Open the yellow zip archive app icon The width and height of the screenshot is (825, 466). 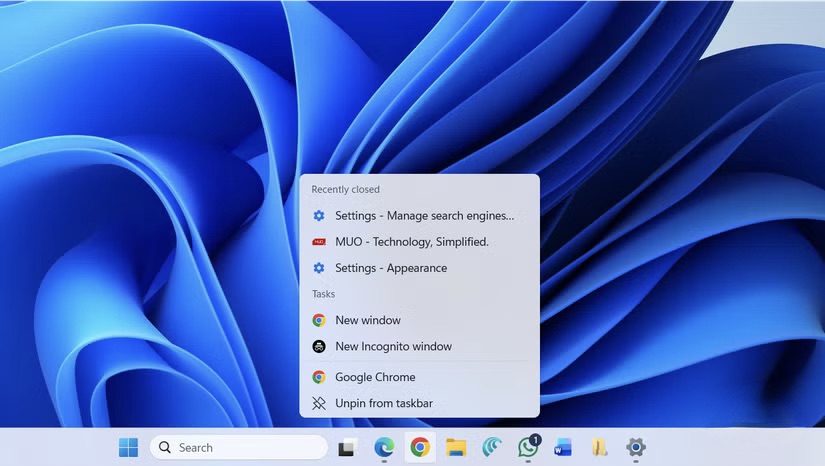(x=599, y=448)
